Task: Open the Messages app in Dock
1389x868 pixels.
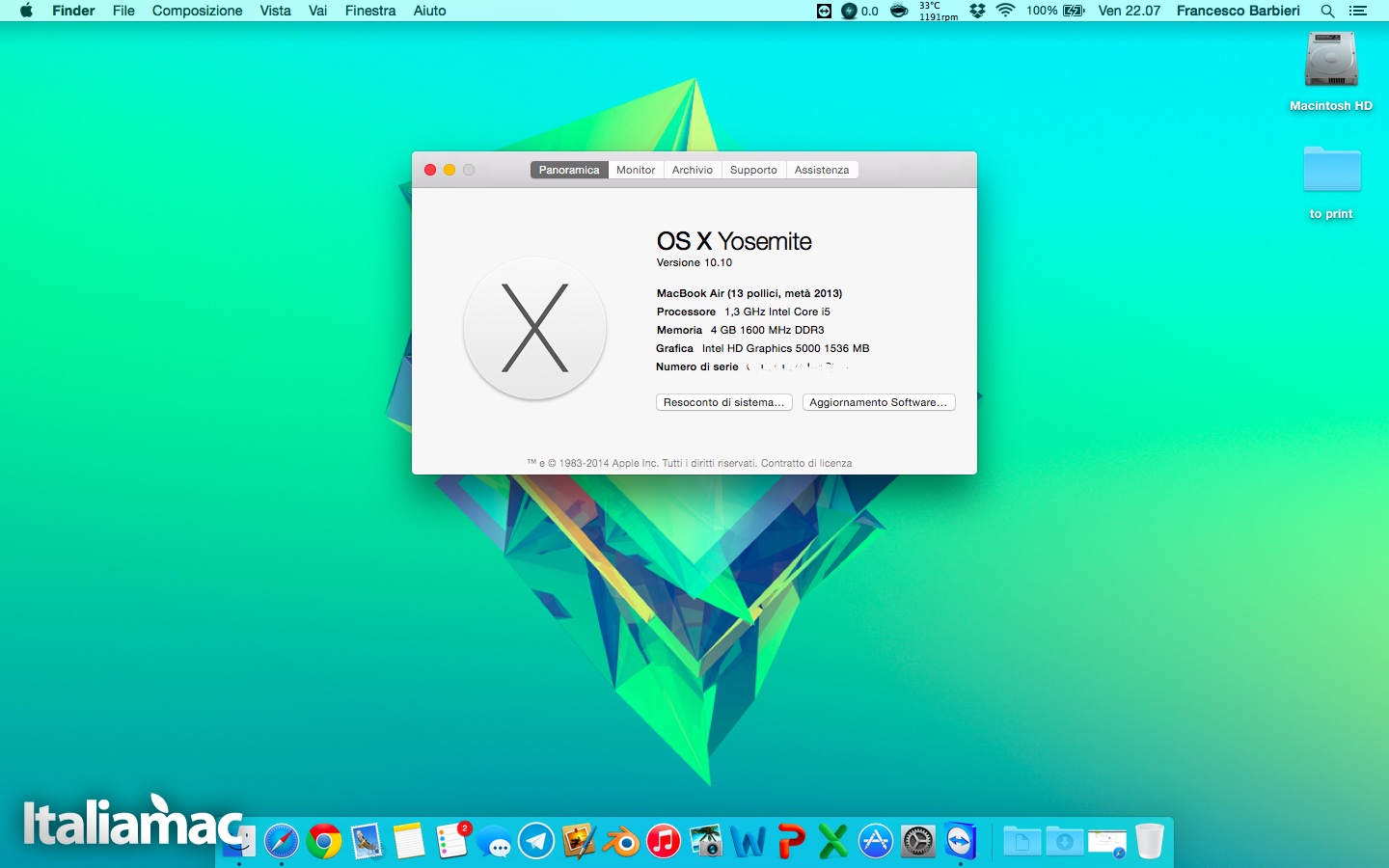Action: 494,841
